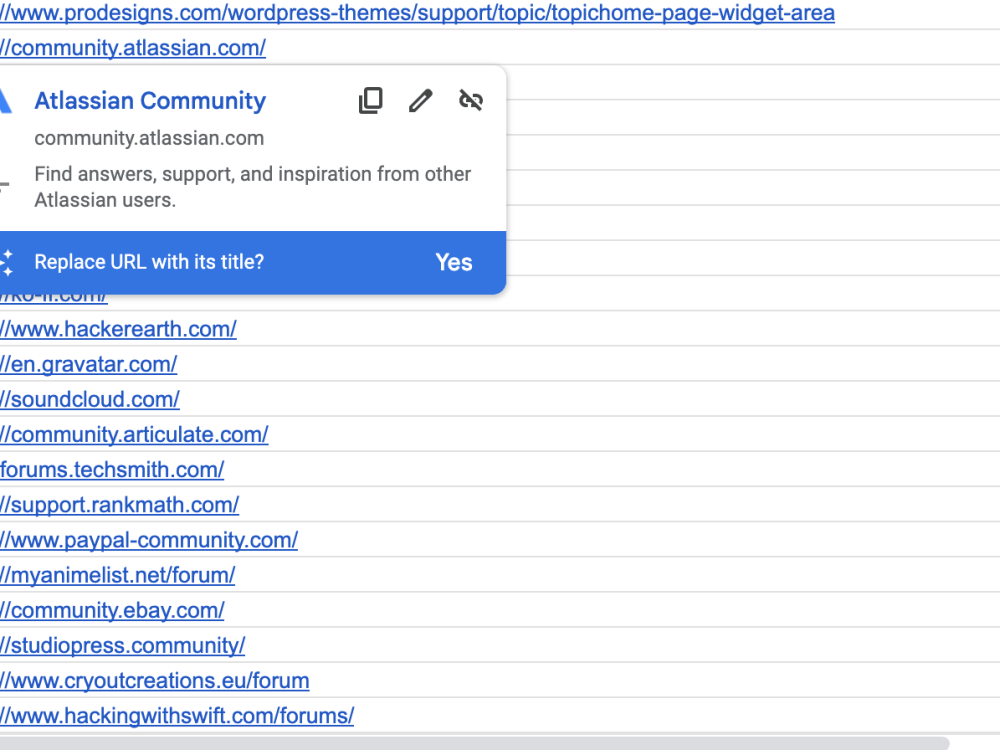The height and width of the screenshot is (750, 1000).
Task: Open the en.gravatar.com link
Action: click(x=89, y=364)
